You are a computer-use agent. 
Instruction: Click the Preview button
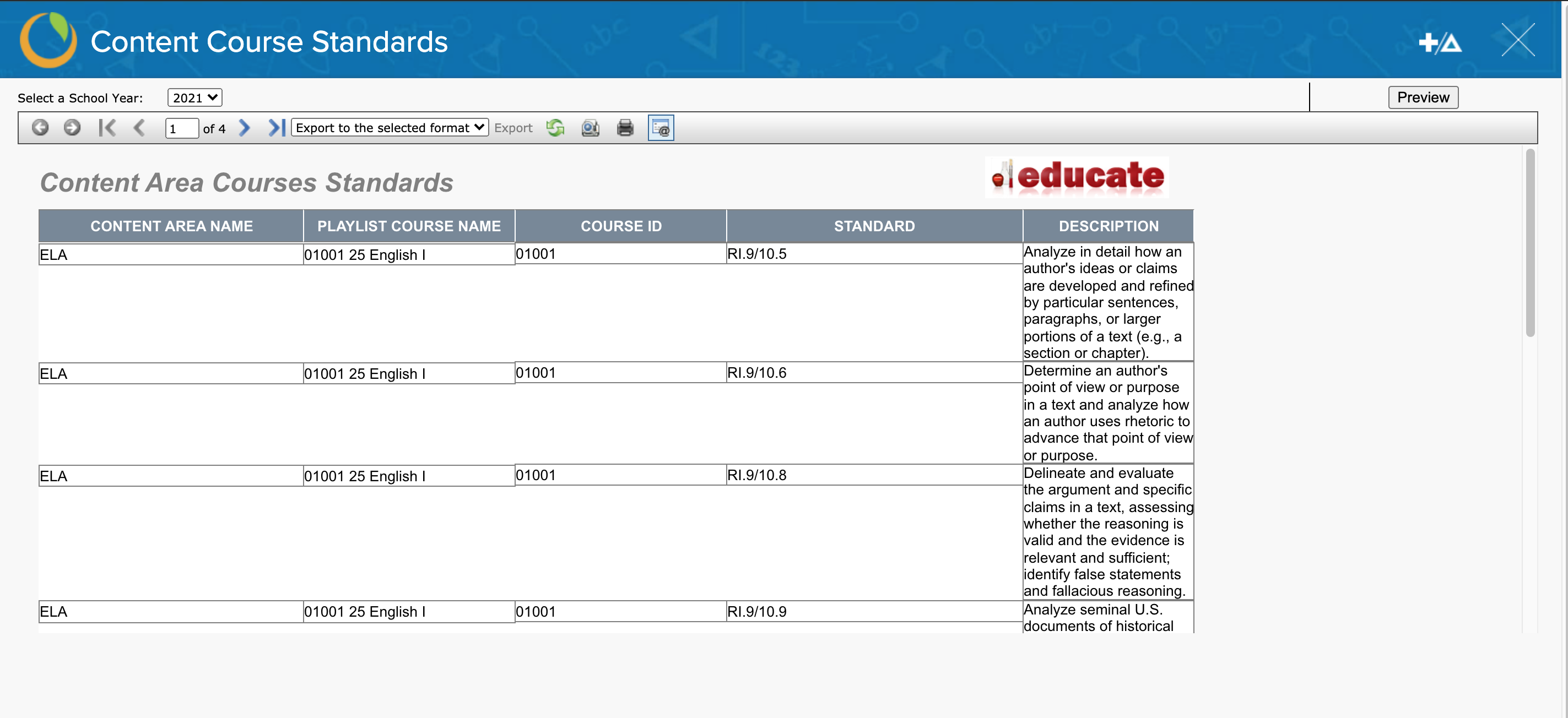click(1423, 97)
